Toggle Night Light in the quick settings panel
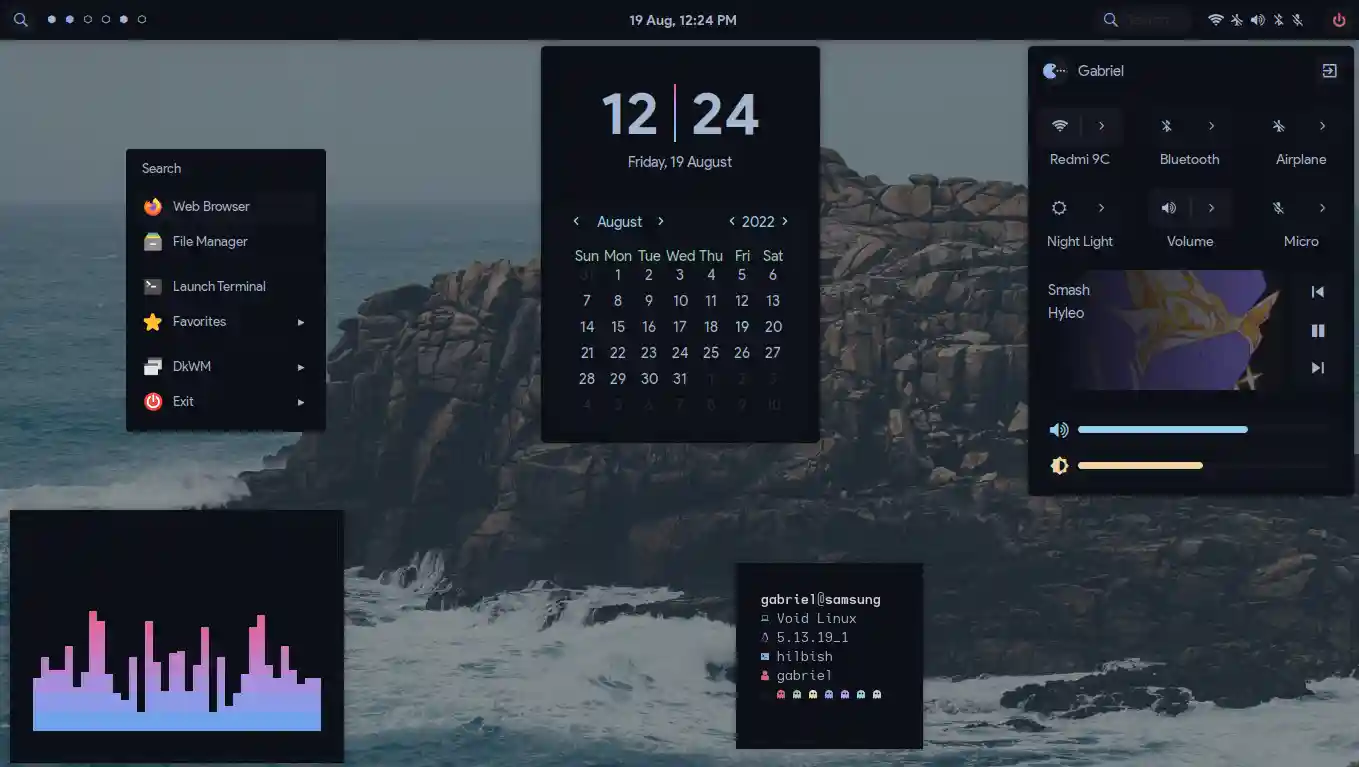The height and width of the screenshot is (767, 1359). pyautogui.click(x=1059, y=208)
